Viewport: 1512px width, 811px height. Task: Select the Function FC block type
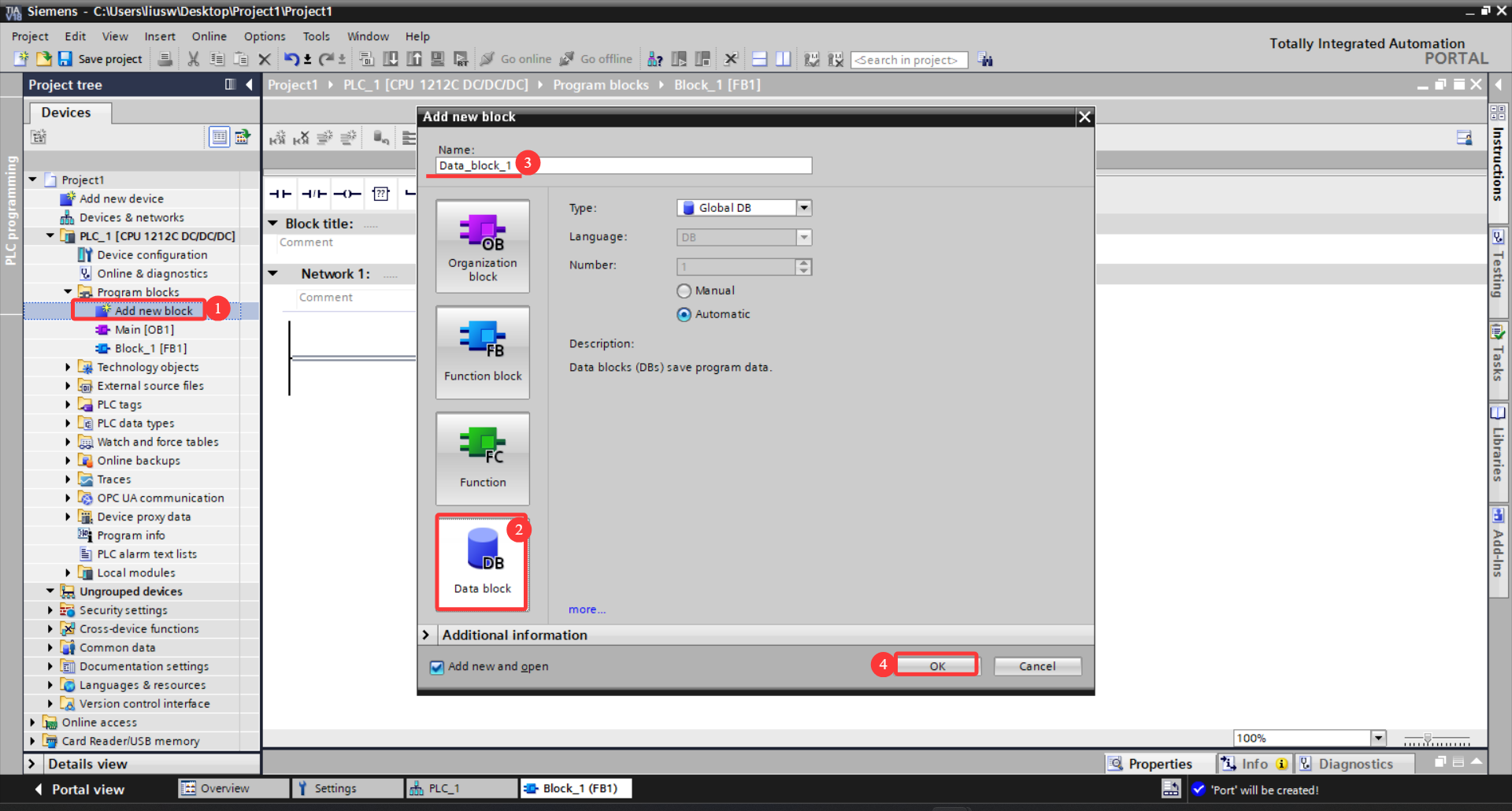(483, 459)
